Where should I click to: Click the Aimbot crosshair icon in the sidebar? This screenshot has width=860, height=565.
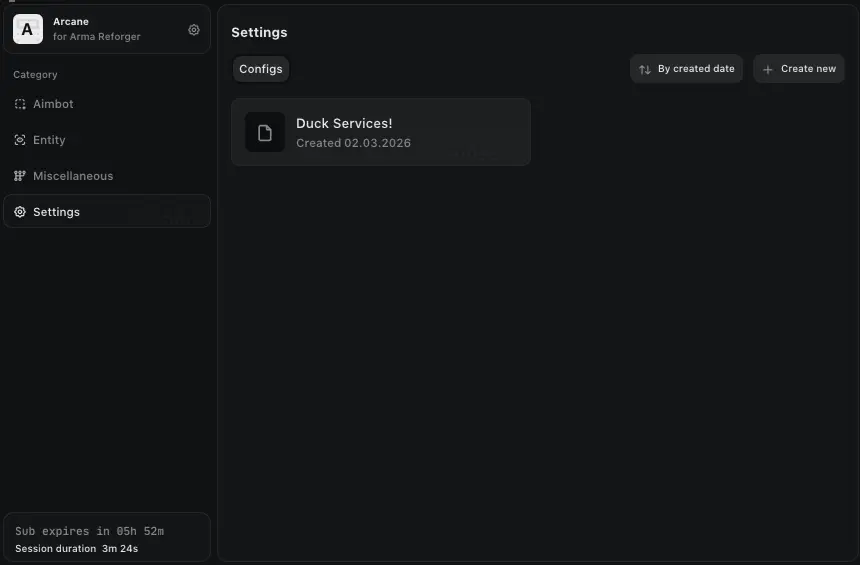click(20, 104)
